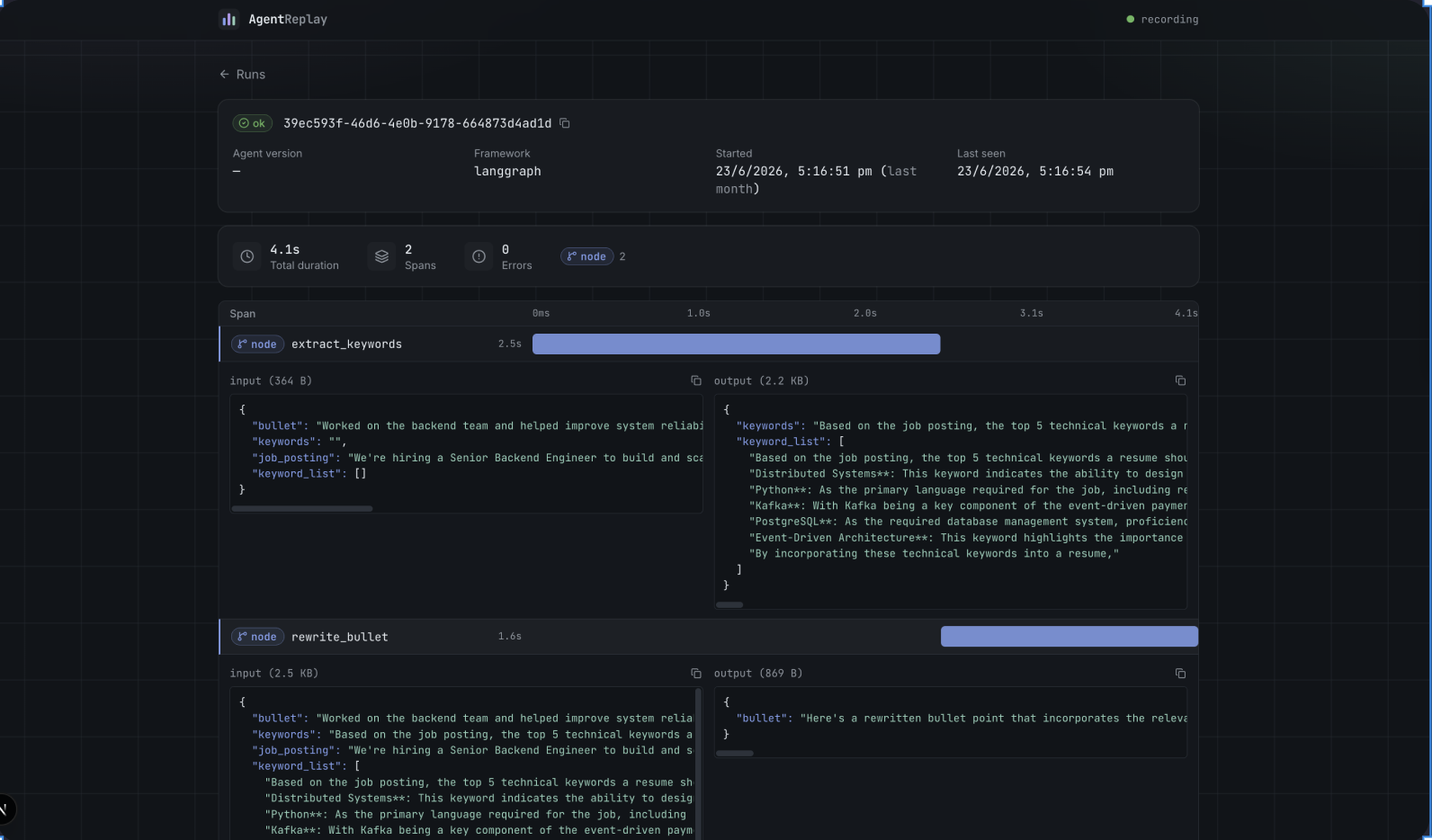
Task: Click the langgraph framework value
Action: (507, 171)
